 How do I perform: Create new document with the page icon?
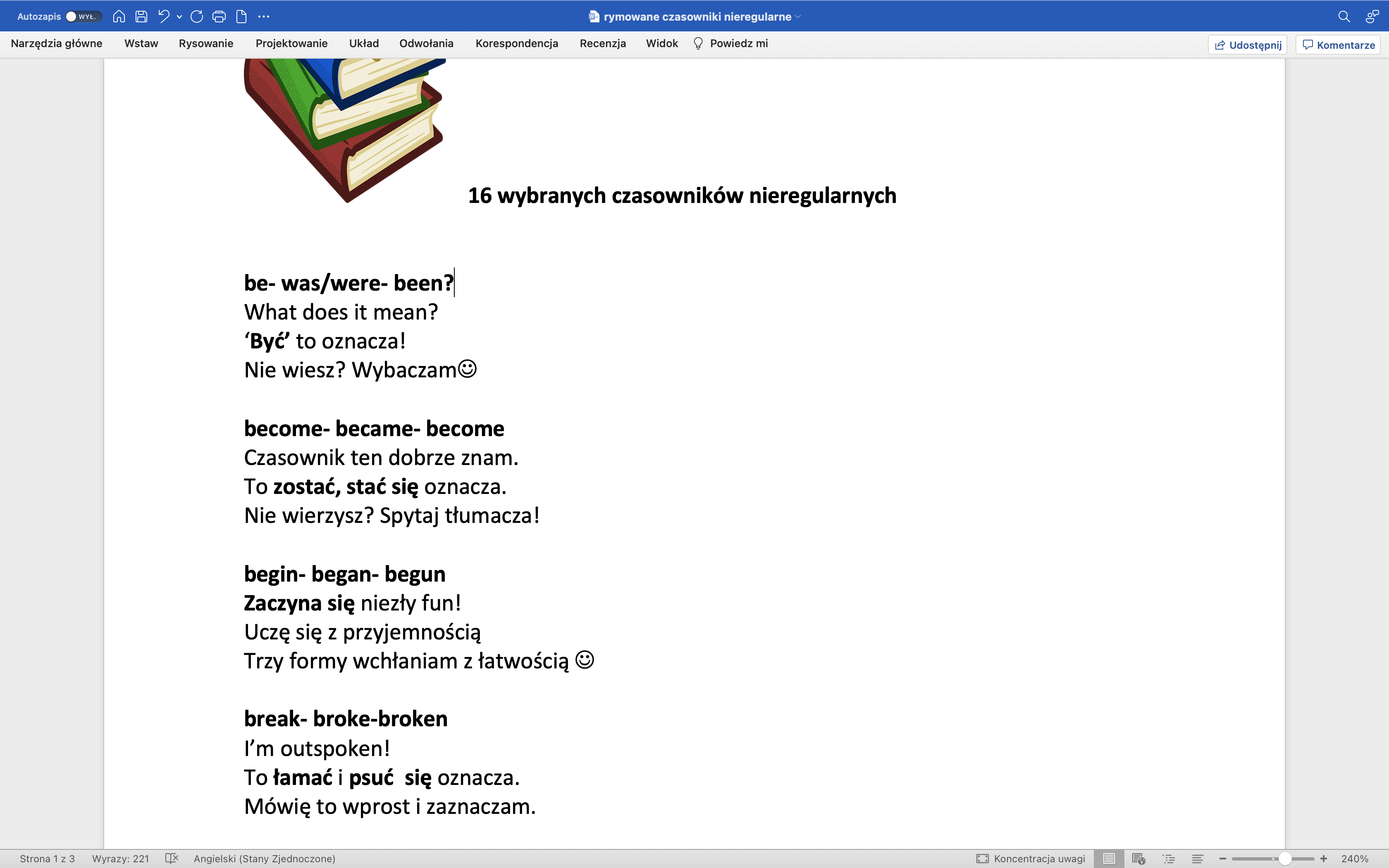242,17
